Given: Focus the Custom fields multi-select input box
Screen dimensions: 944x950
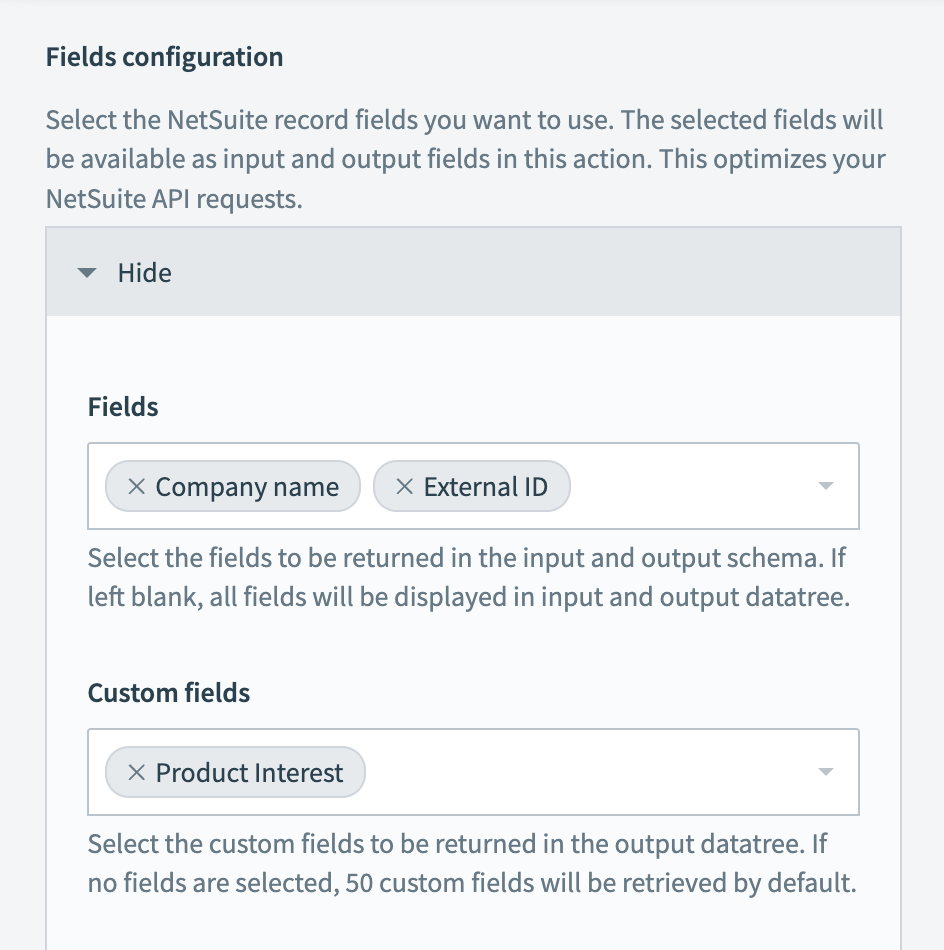Looking at the screenshot, I should click(590, 773).
